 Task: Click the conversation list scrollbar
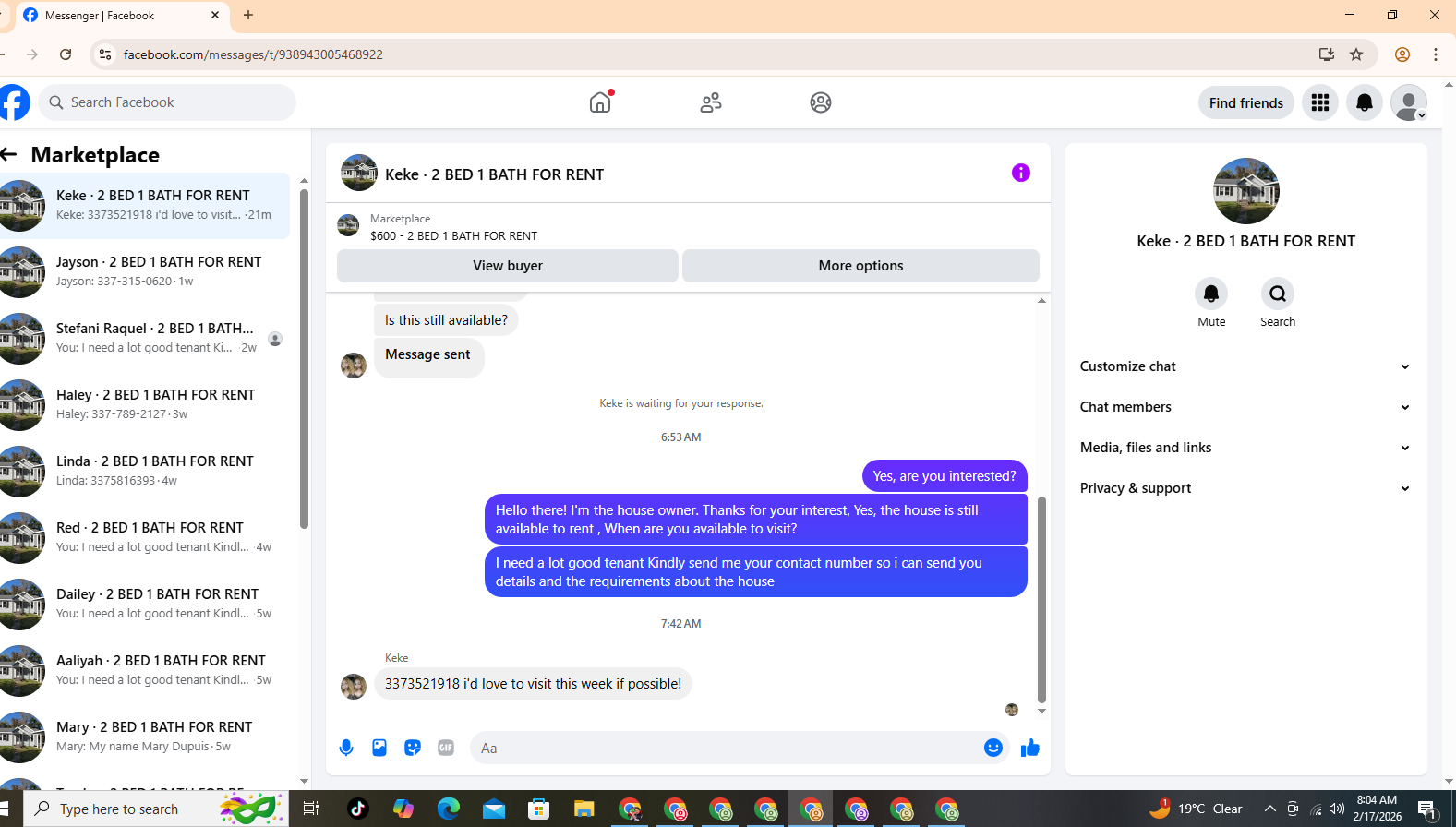tap(304, 360)
